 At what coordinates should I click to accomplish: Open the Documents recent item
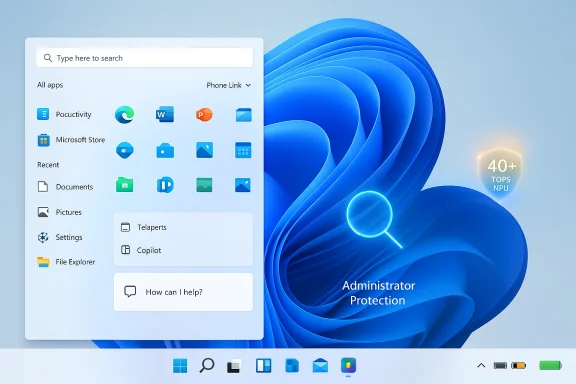coord(65,187)
